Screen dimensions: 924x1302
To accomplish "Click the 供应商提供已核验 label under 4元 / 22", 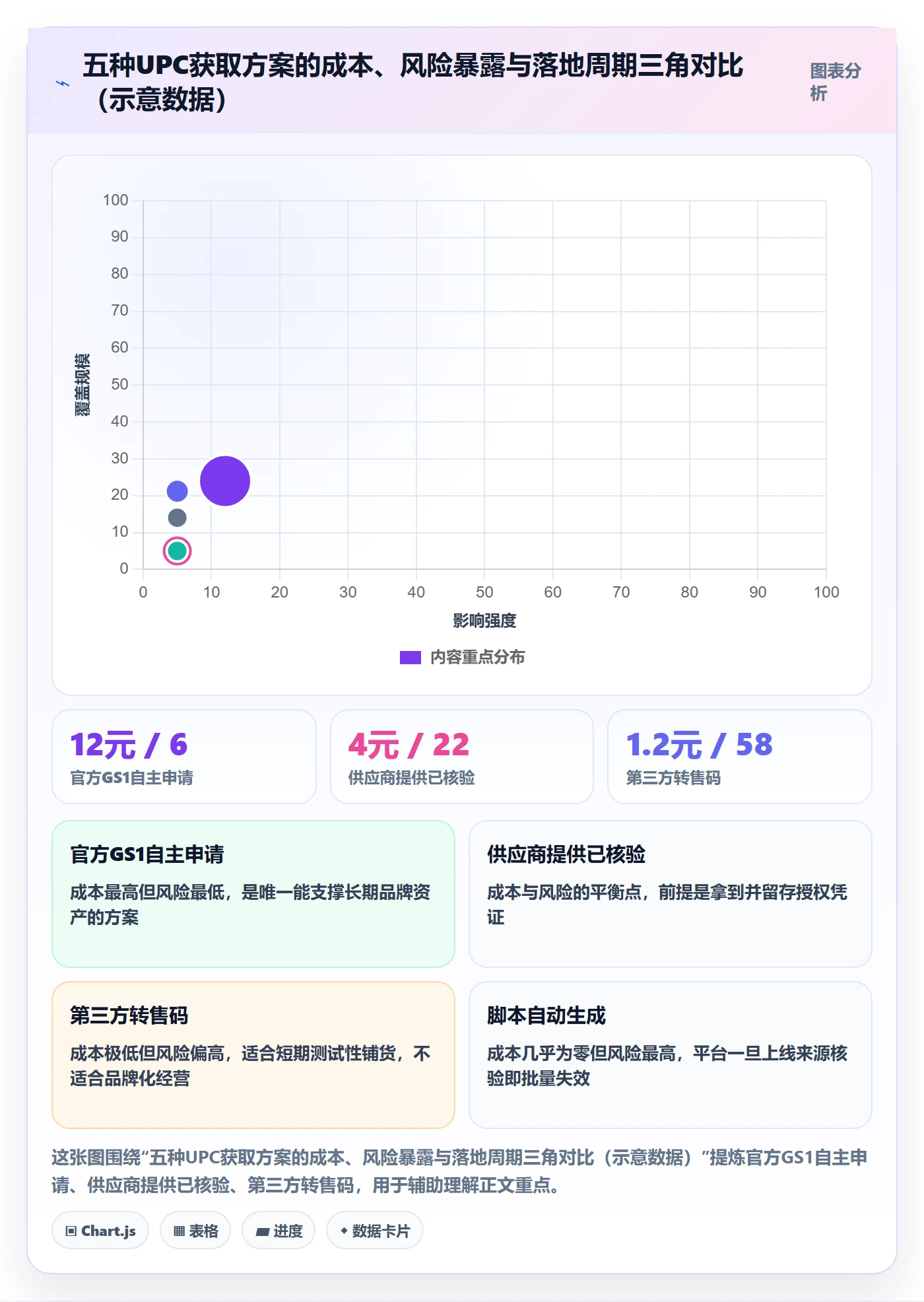I will [412, 778].
